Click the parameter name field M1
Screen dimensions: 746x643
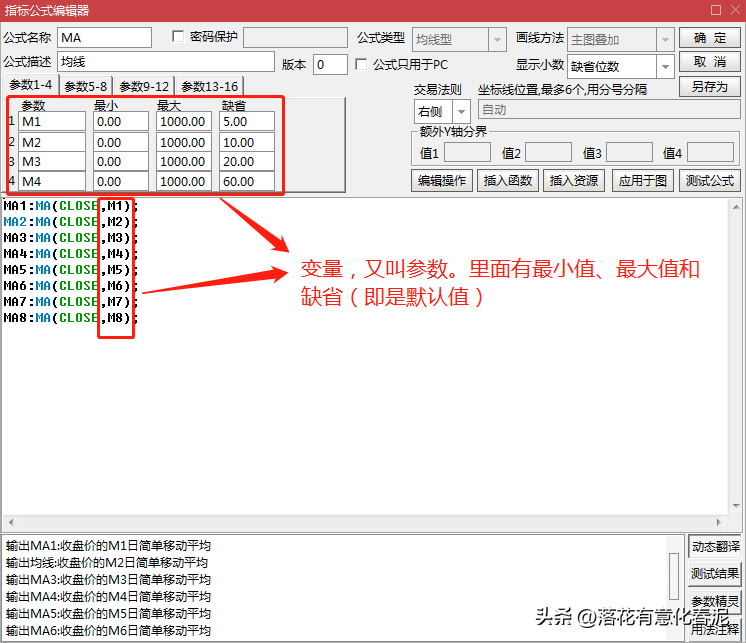click(x=52, y=121)
